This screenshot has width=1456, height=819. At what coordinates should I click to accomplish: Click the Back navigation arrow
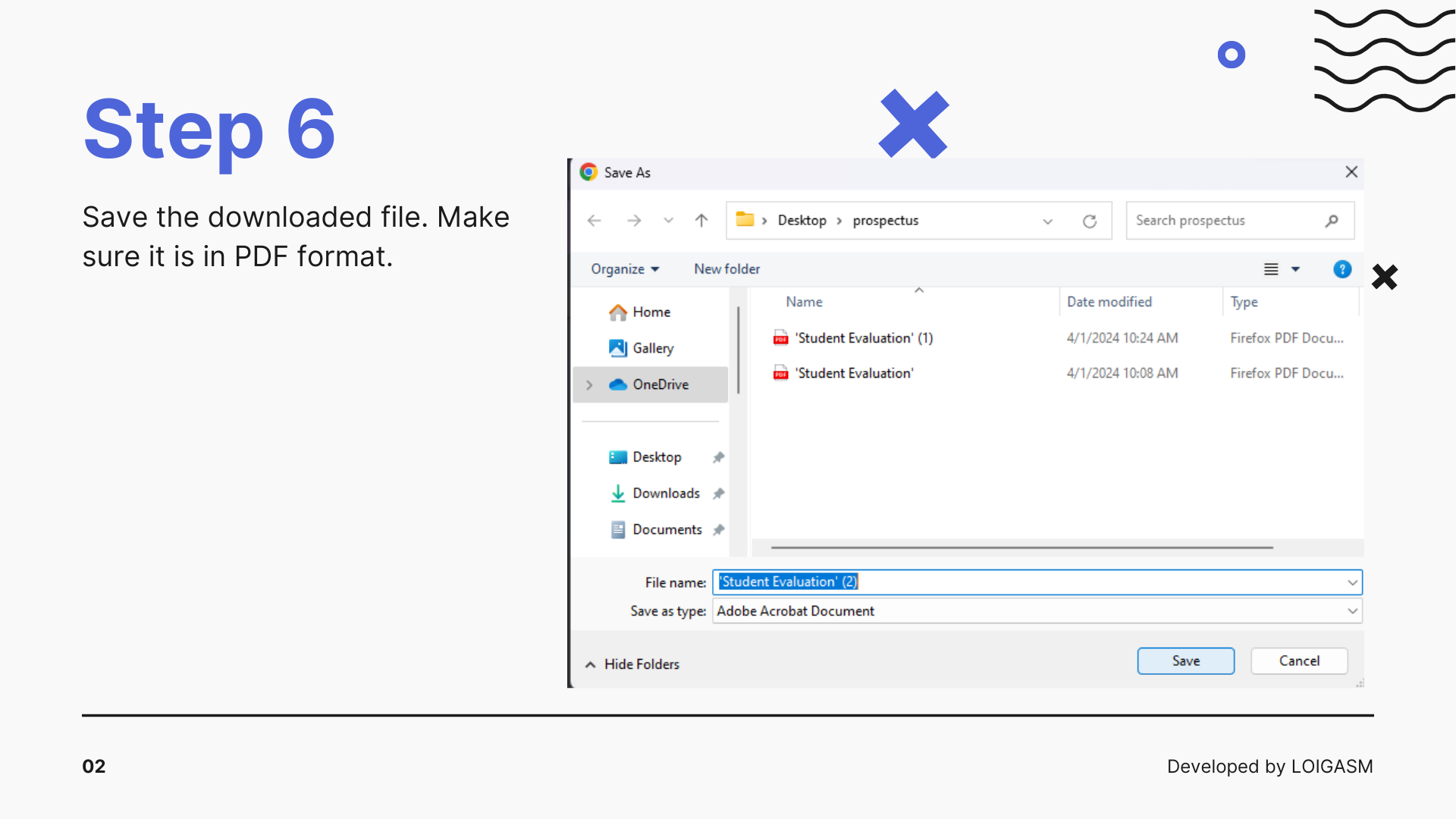[x=595, y=221]
